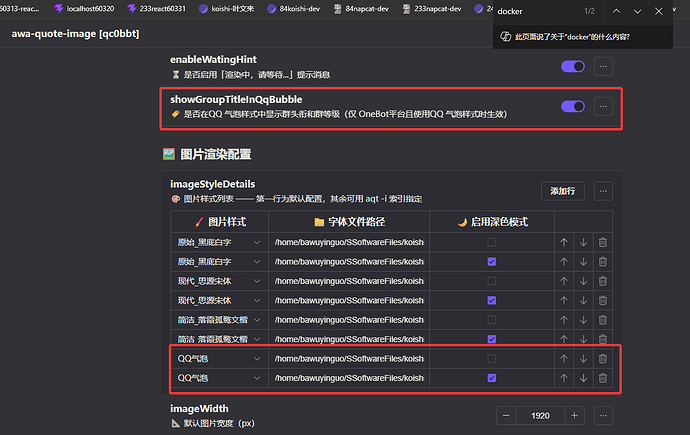This screenshot has height=435, width=690.
Task: Click the 添加行 button
Action: pyautogui.click(x=561, y=191)
